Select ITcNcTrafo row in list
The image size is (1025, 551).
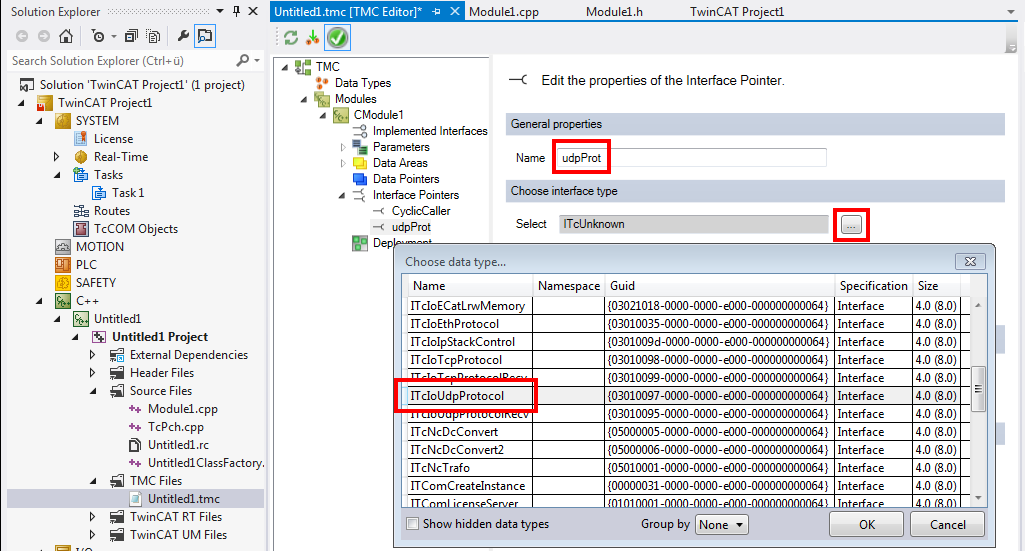tap(684, 467)
